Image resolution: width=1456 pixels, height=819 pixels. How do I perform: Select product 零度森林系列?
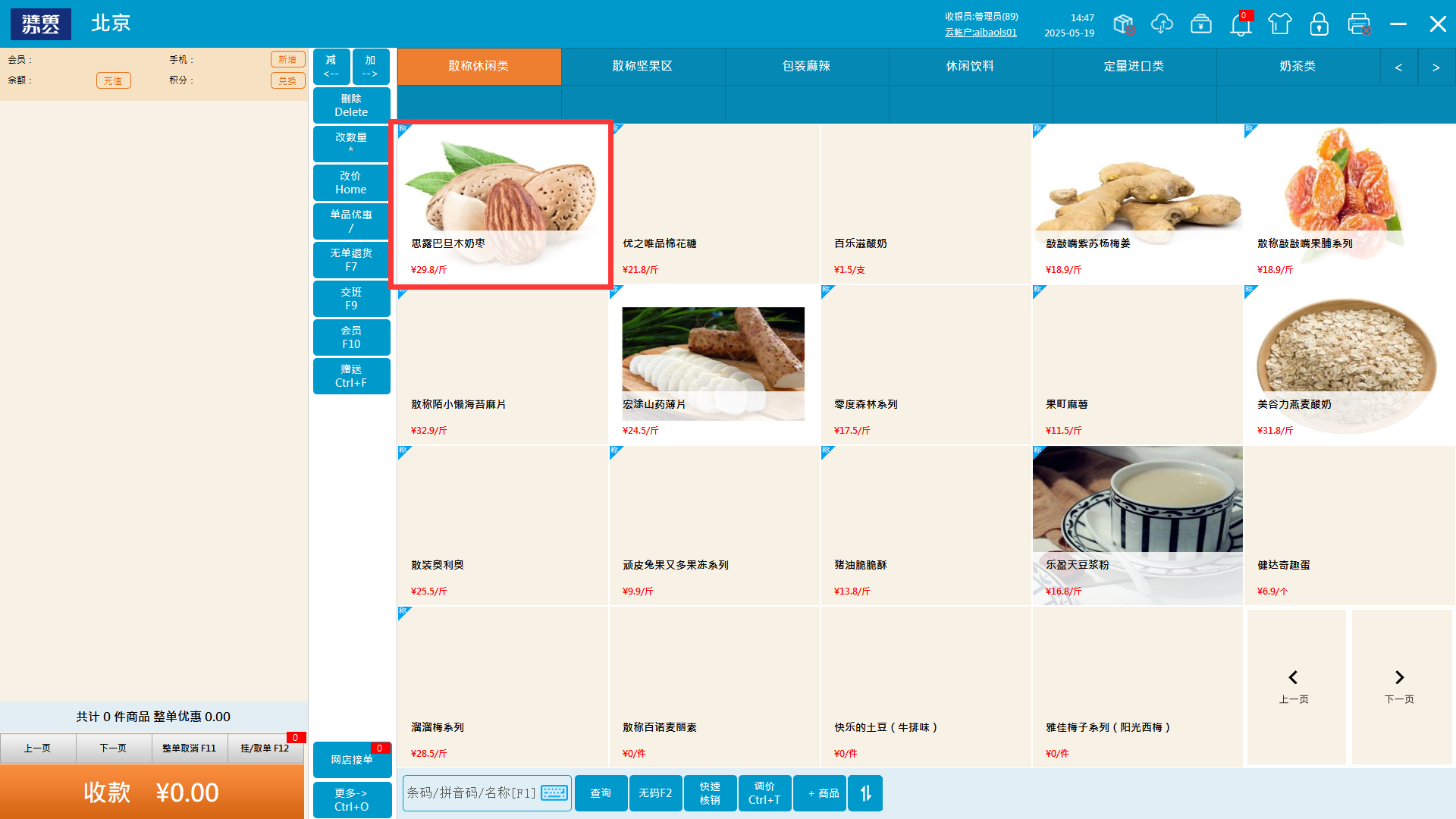(x=926, y=365)
